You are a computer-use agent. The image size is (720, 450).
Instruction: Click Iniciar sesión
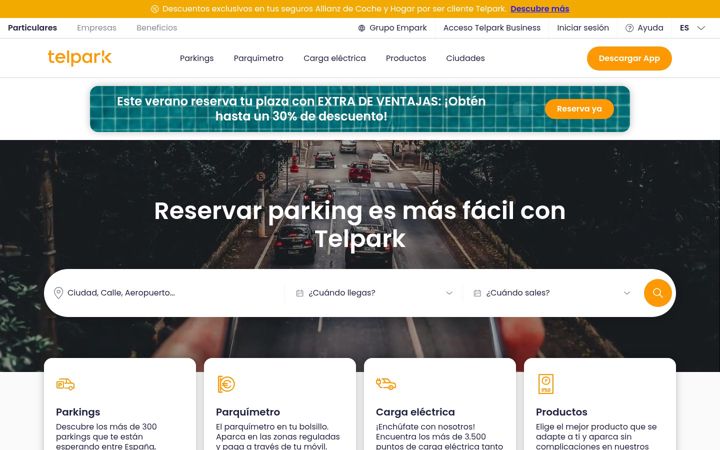(583, 28)
